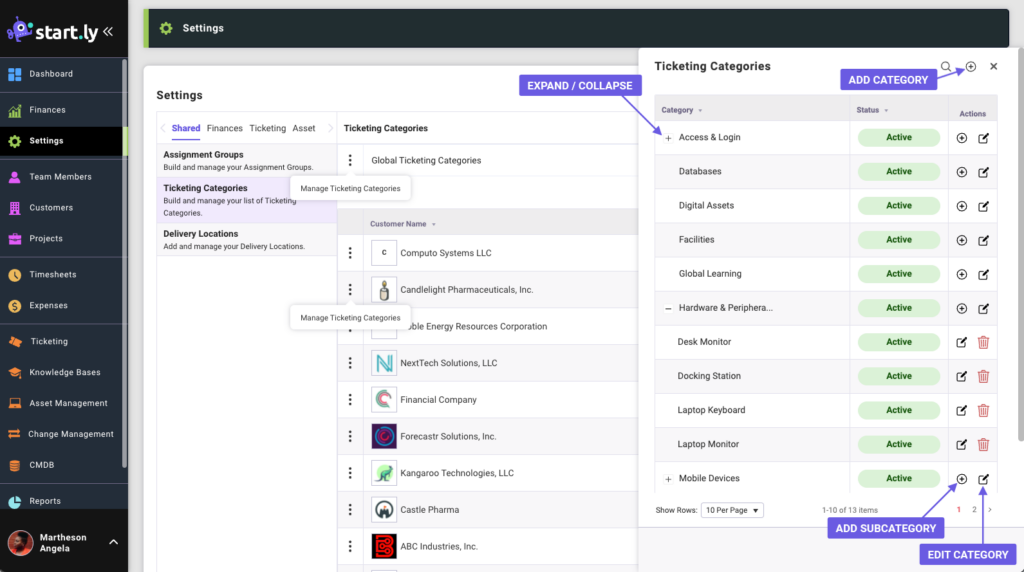Open the Customers section
Viewport: 1024px width, 572px height.
coord(51,208)
